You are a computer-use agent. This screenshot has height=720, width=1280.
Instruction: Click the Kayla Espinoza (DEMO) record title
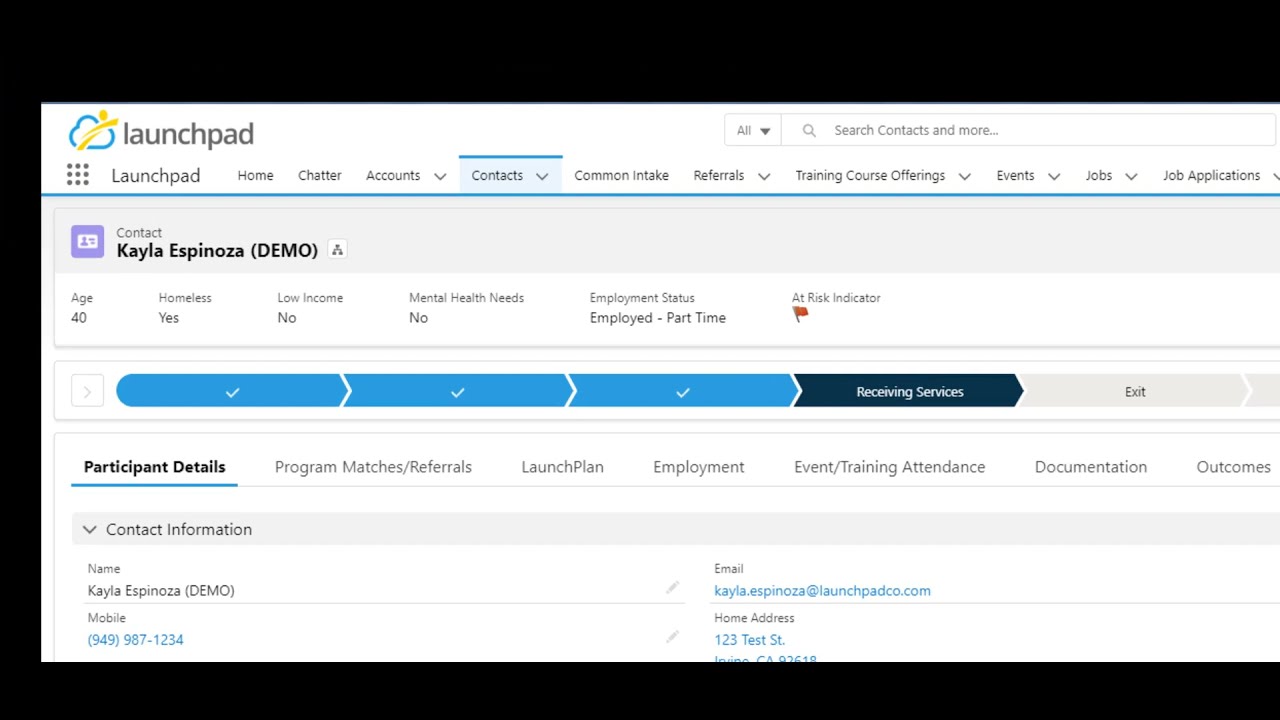(217, 251)
